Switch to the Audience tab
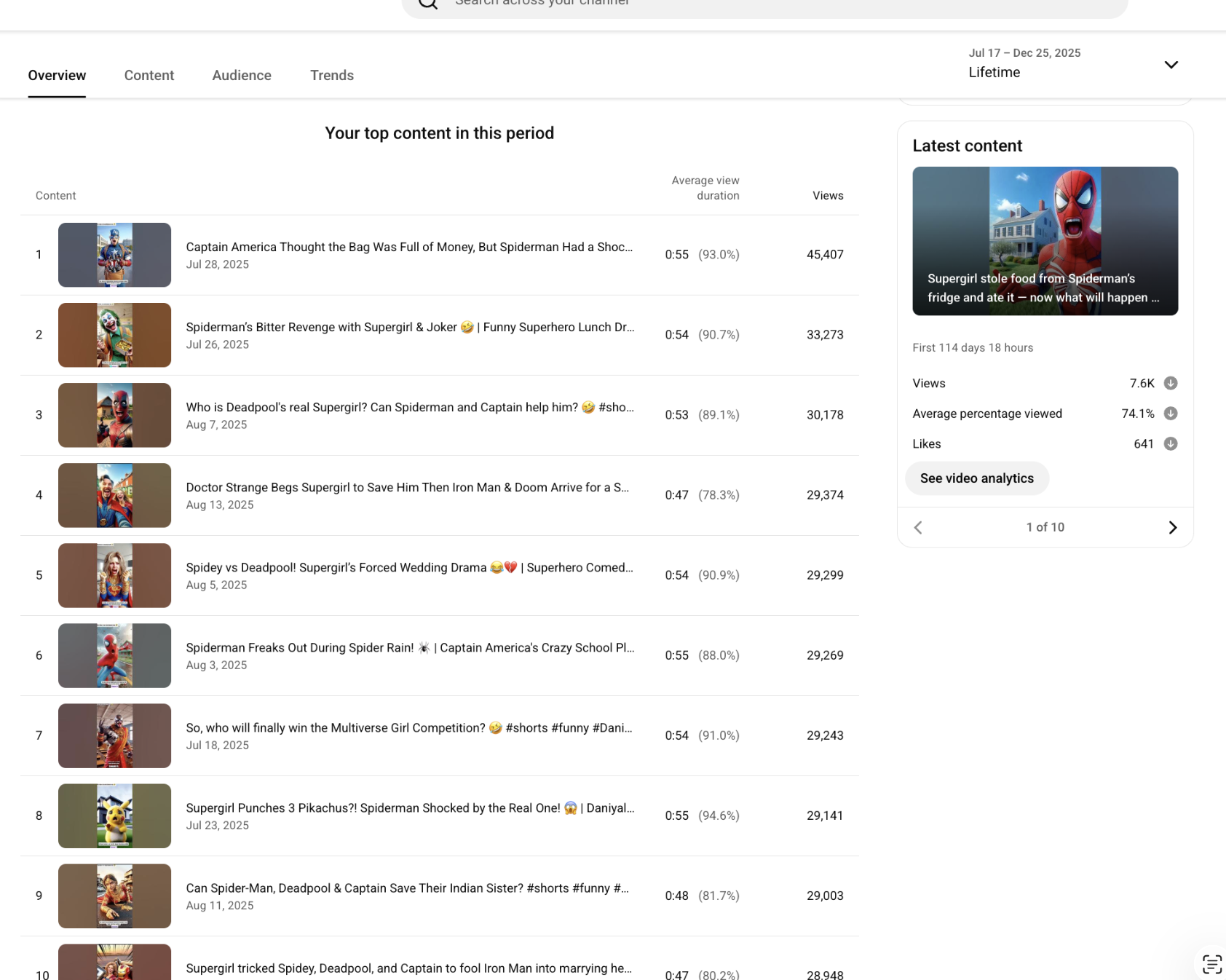The height and width of the screenshot is (980, 1226). point(242,75)
